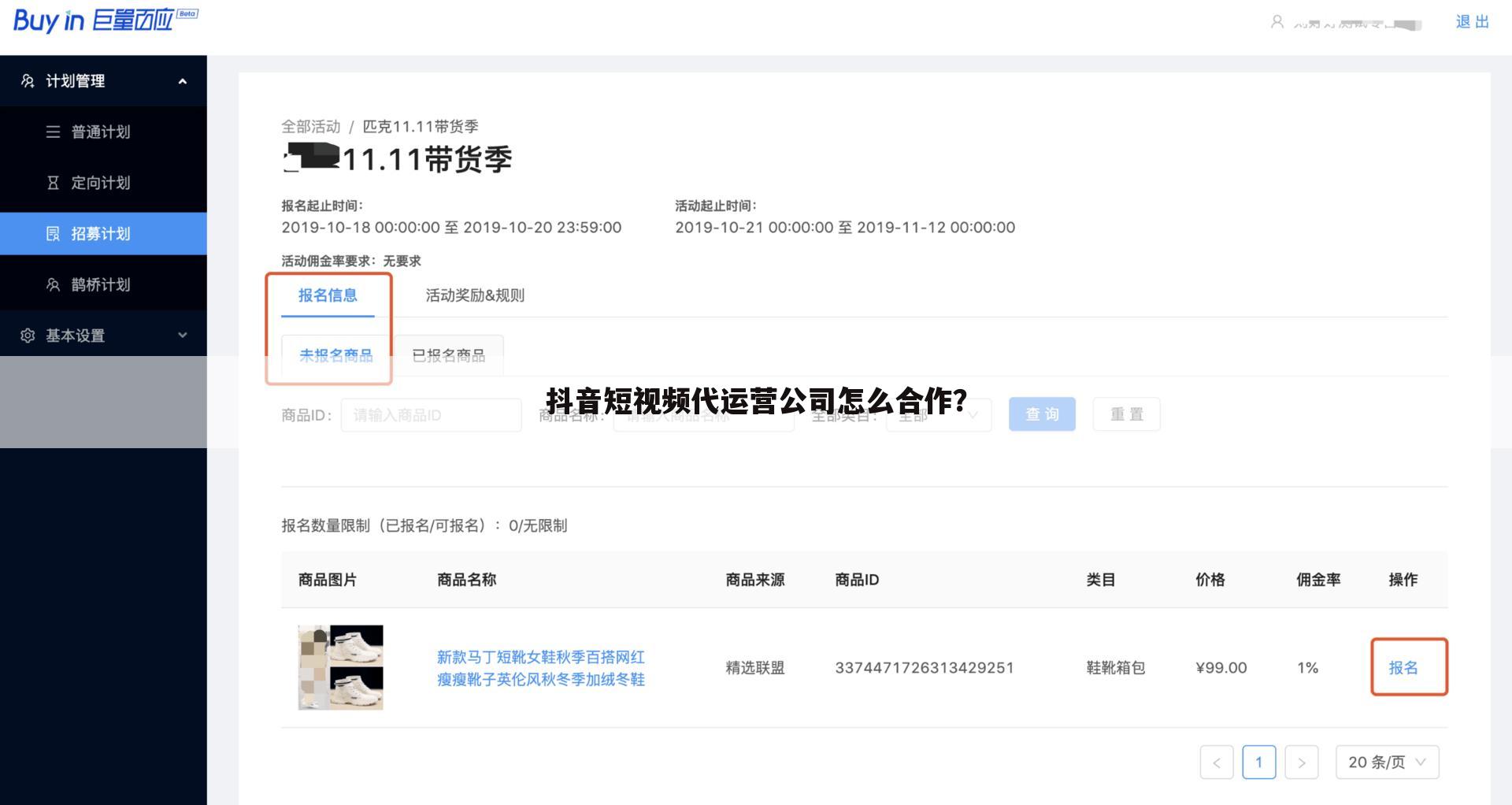Open product link 新款马丁短靴女鞋

(x=541, y=668)
